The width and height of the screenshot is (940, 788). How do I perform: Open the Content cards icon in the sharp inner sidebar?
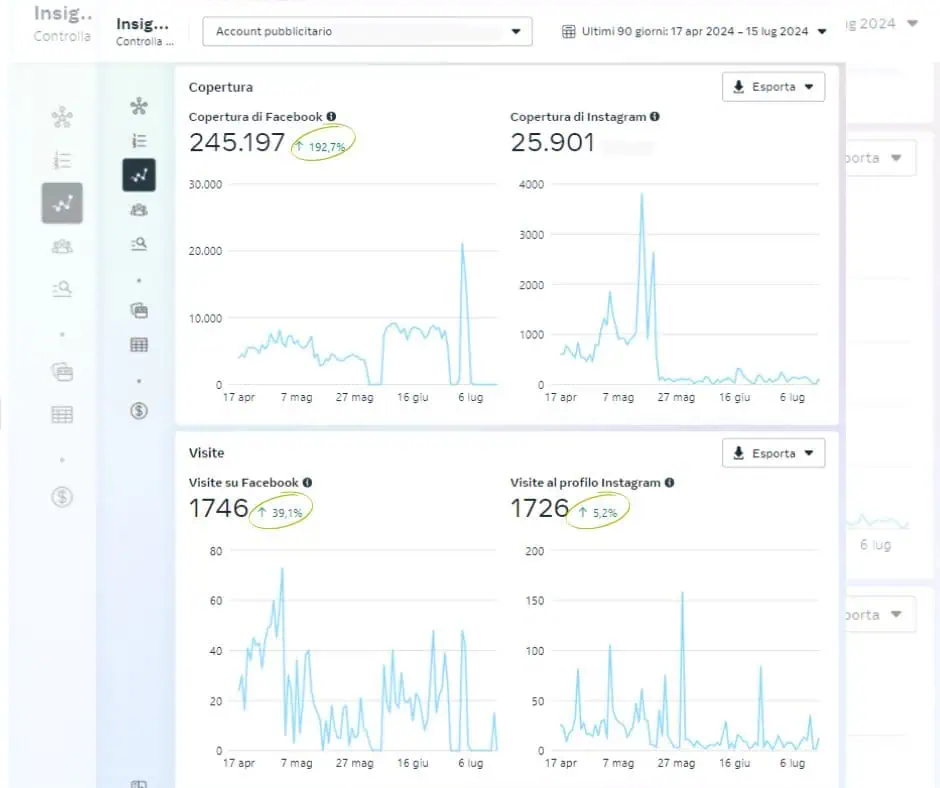139,310
